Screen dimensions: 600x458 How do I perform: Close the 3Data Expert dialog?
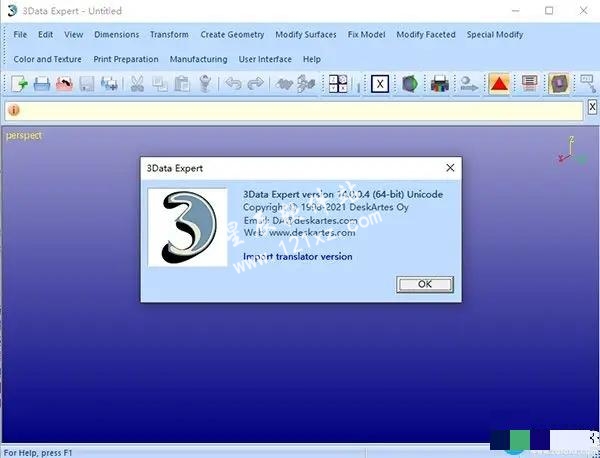point(450,168)
